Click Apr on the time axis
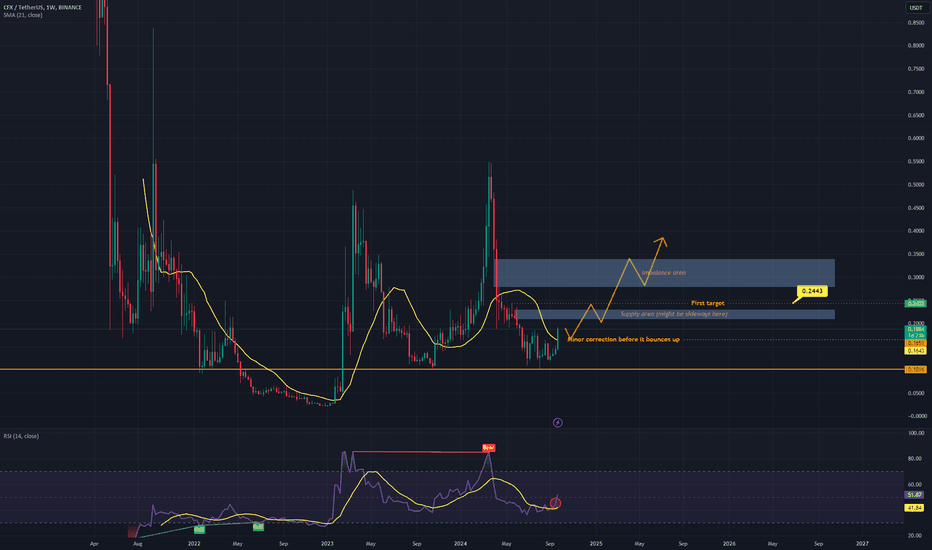Screen dimensions: 932x550 (94, 543)
